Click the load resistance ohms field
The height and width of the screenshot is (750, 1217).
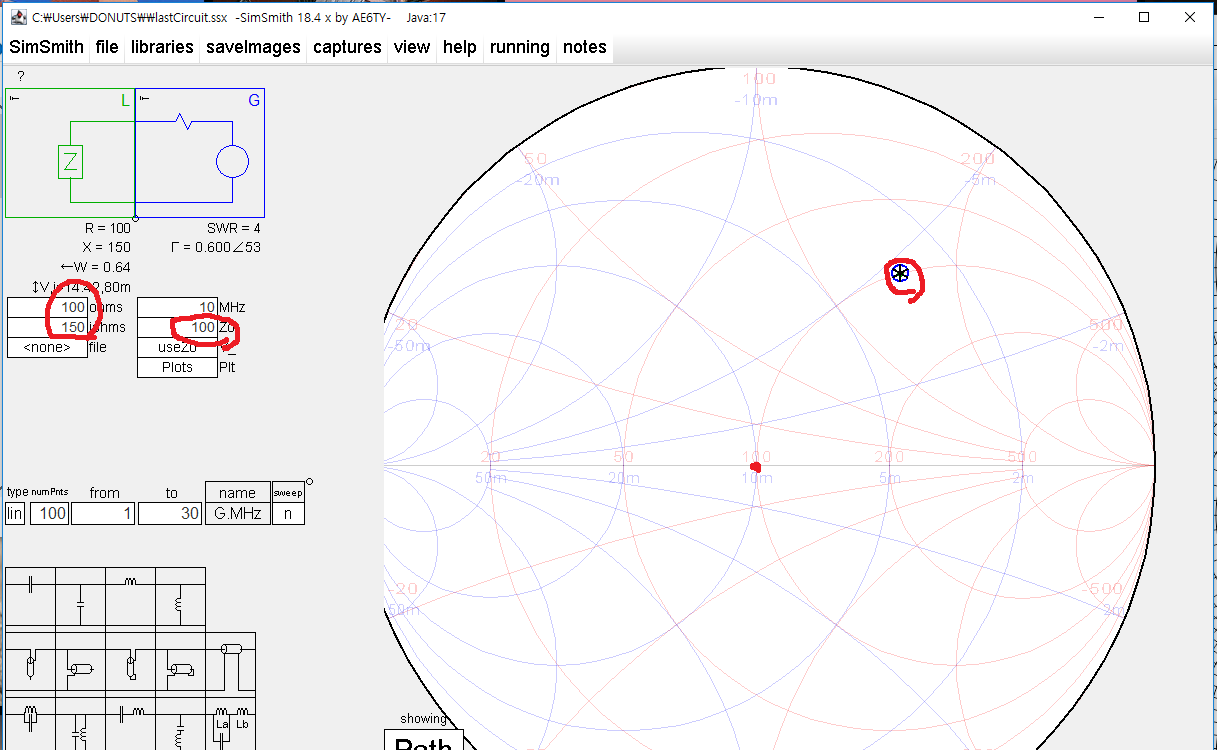[47, 308]
